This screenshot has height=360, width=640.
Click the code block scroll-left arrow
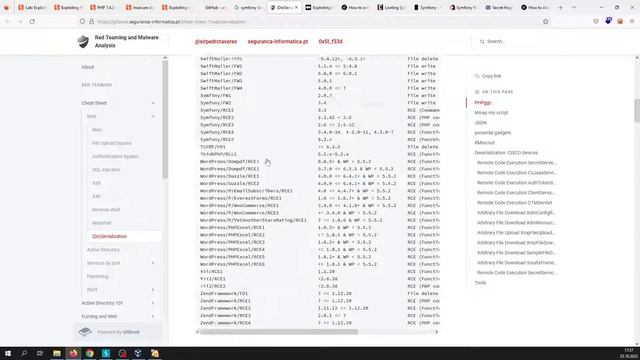198,332
